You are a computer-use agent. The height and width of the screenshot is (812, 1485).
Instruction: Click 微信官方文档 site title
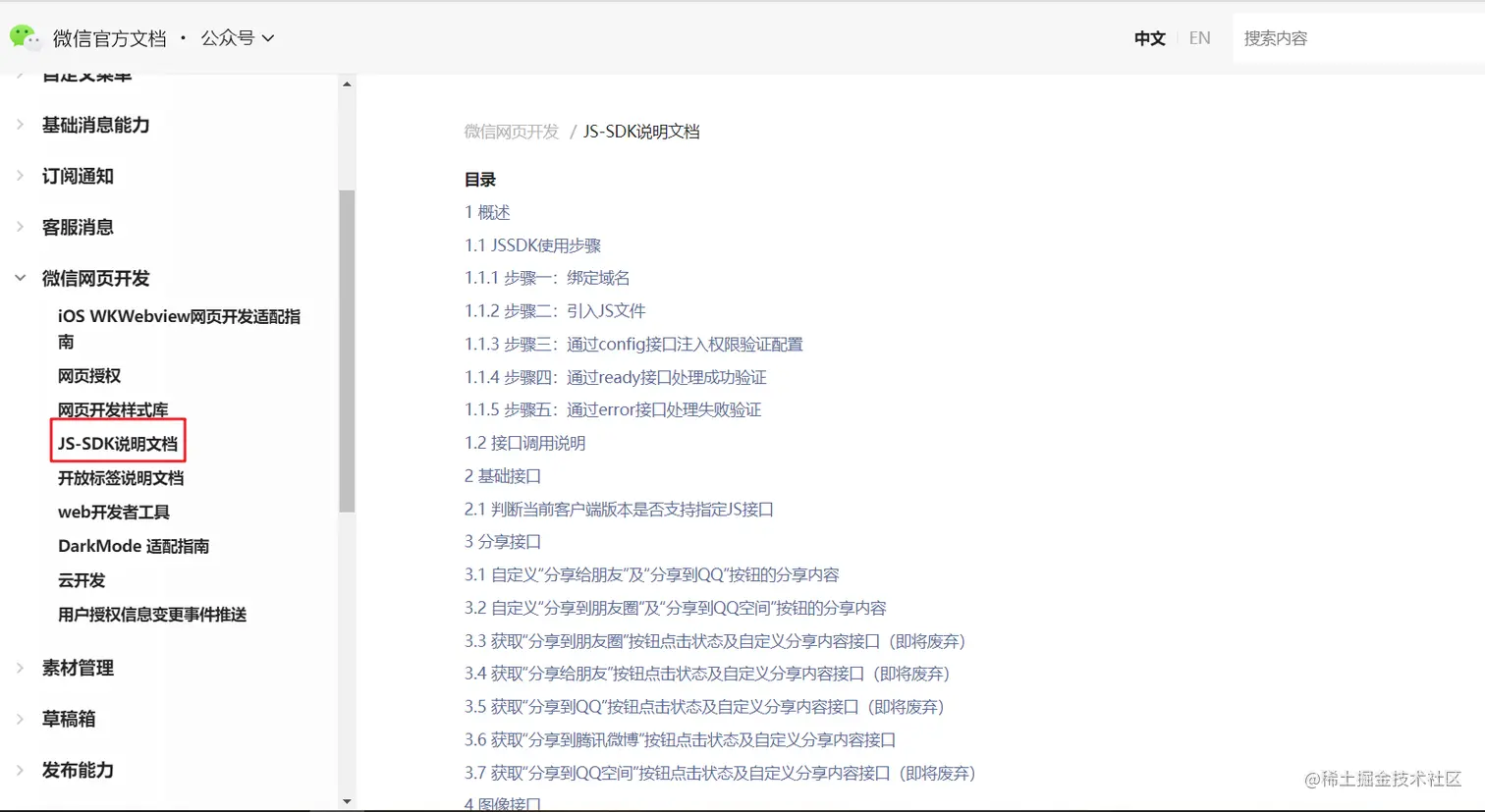(x=110, y=38)
